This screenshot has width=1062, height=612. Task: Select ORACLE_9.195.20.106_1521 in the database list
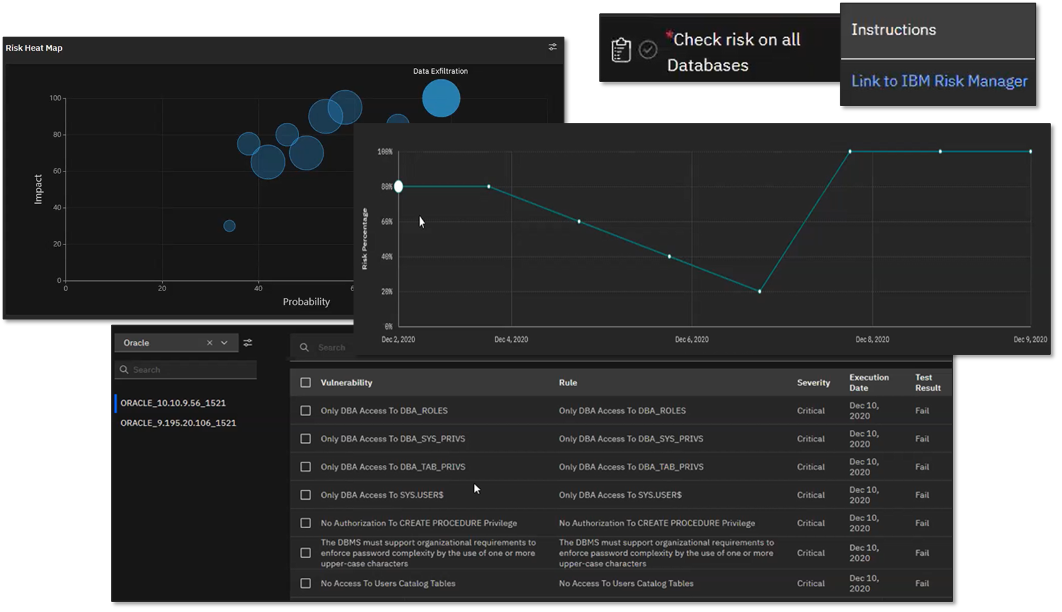178,423
